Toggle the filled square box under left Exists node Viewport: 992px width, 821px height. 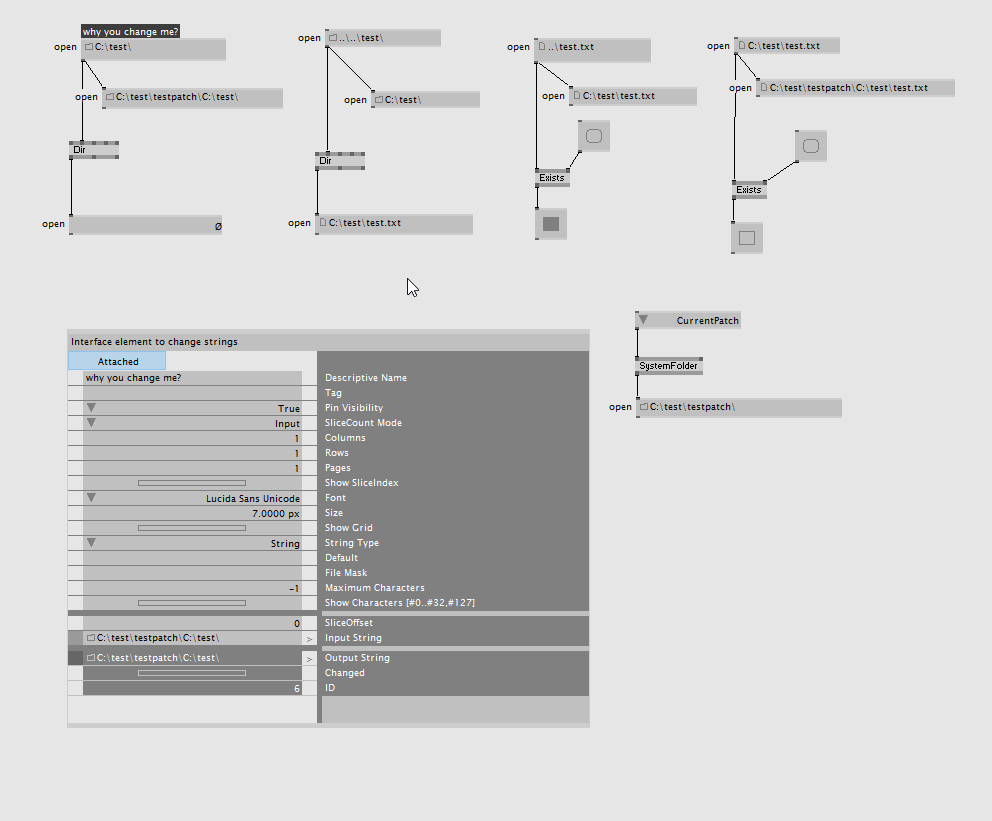pyautogui.click(x=551, y=224)
